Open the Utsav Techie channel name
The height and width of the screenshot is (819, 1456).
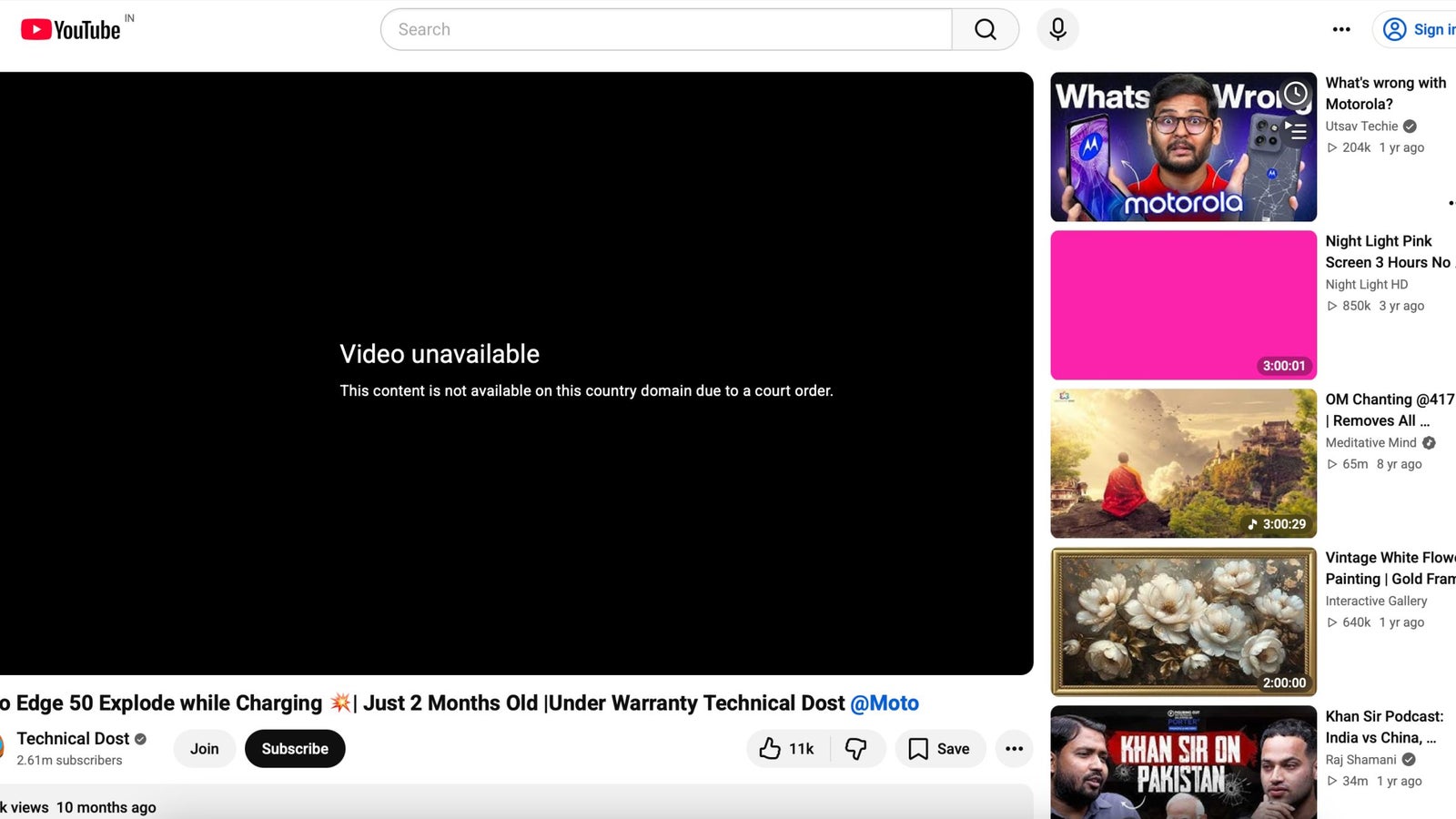1361,126
